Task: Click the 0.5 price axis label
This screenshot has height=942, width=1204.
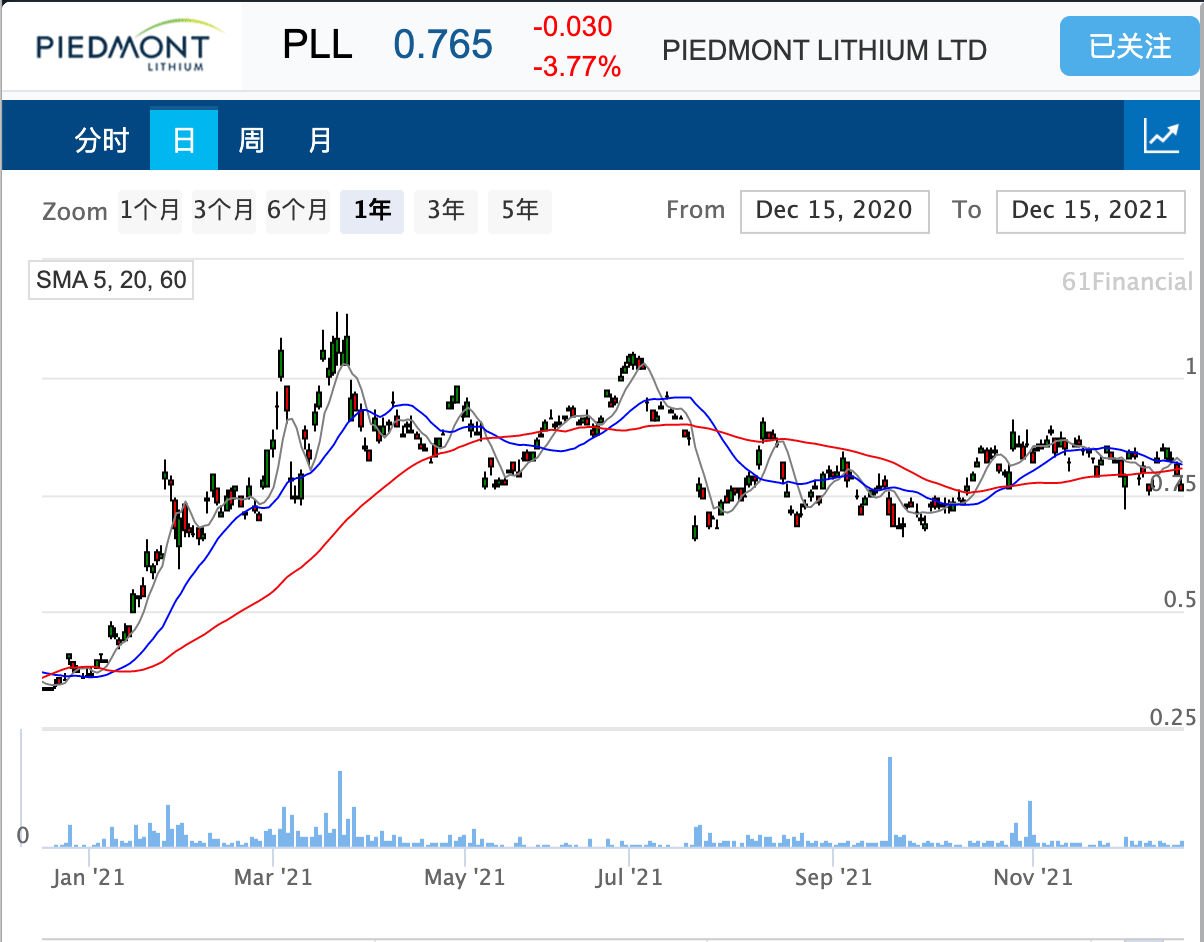Action: [1179, 600]
